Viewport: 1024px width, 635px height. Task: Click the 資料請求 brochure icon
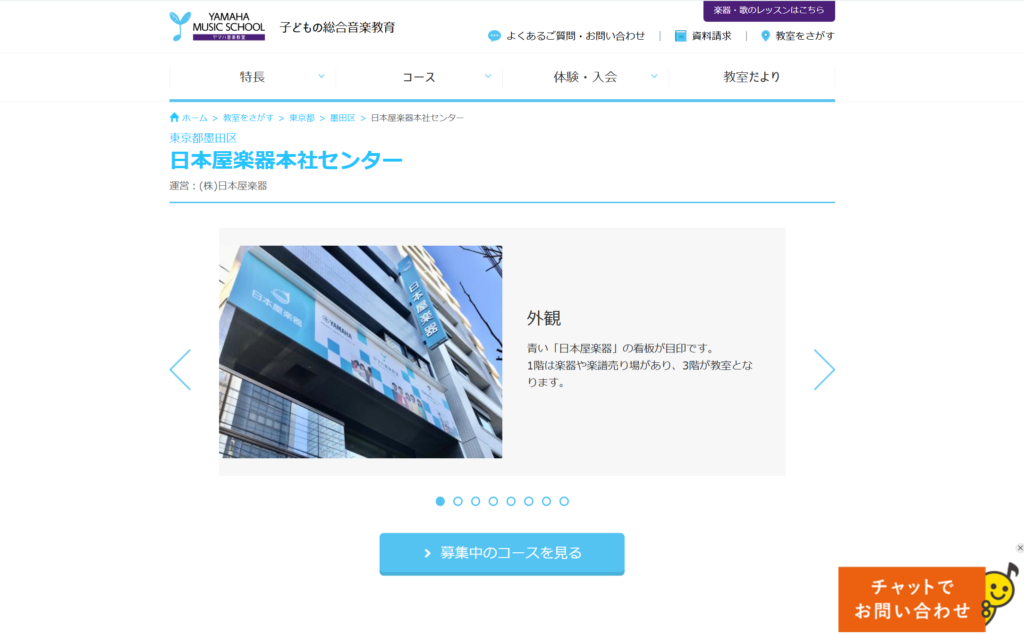680,36
